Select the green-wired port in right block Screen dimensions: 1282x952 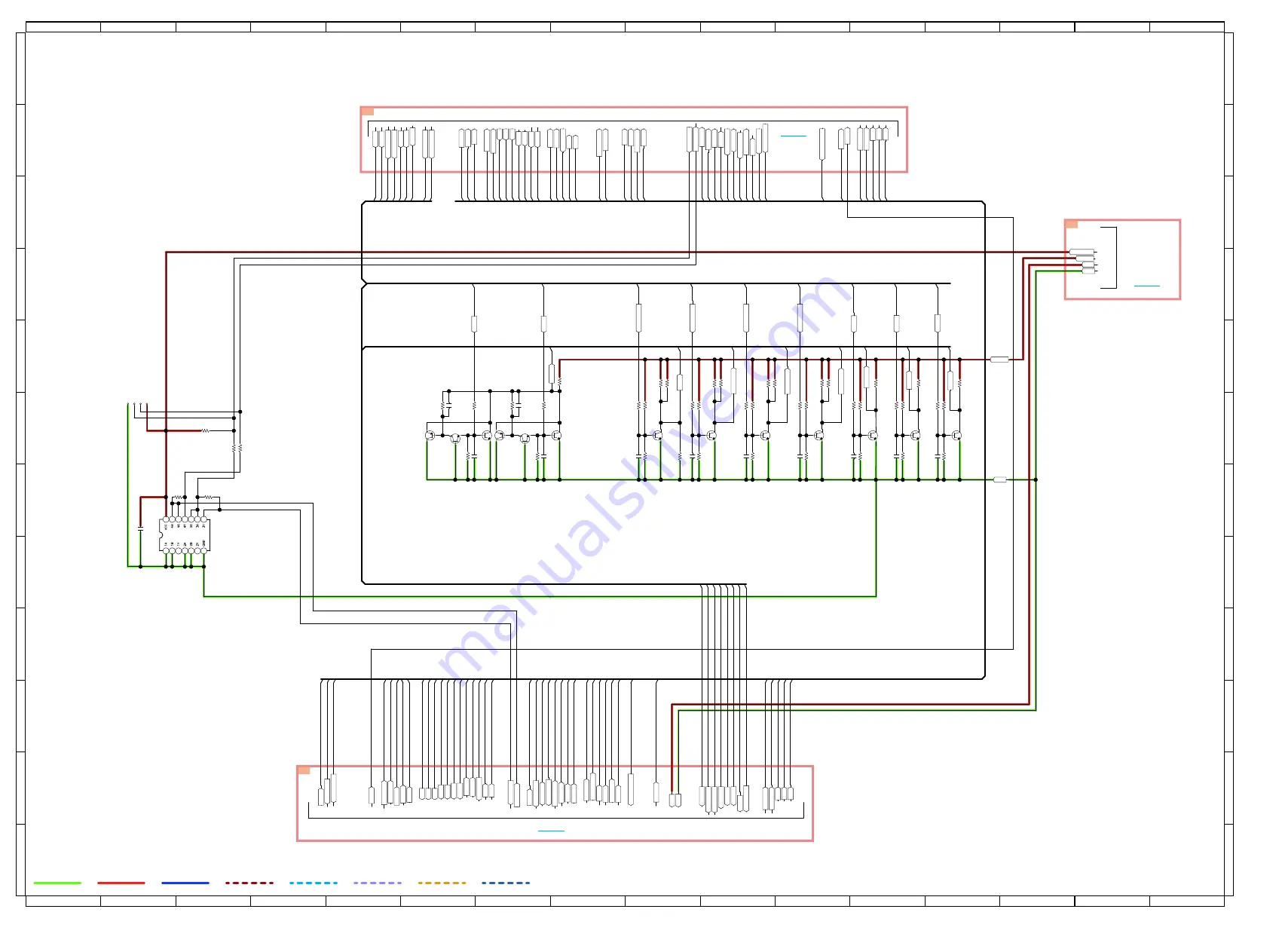(1088, 271)
